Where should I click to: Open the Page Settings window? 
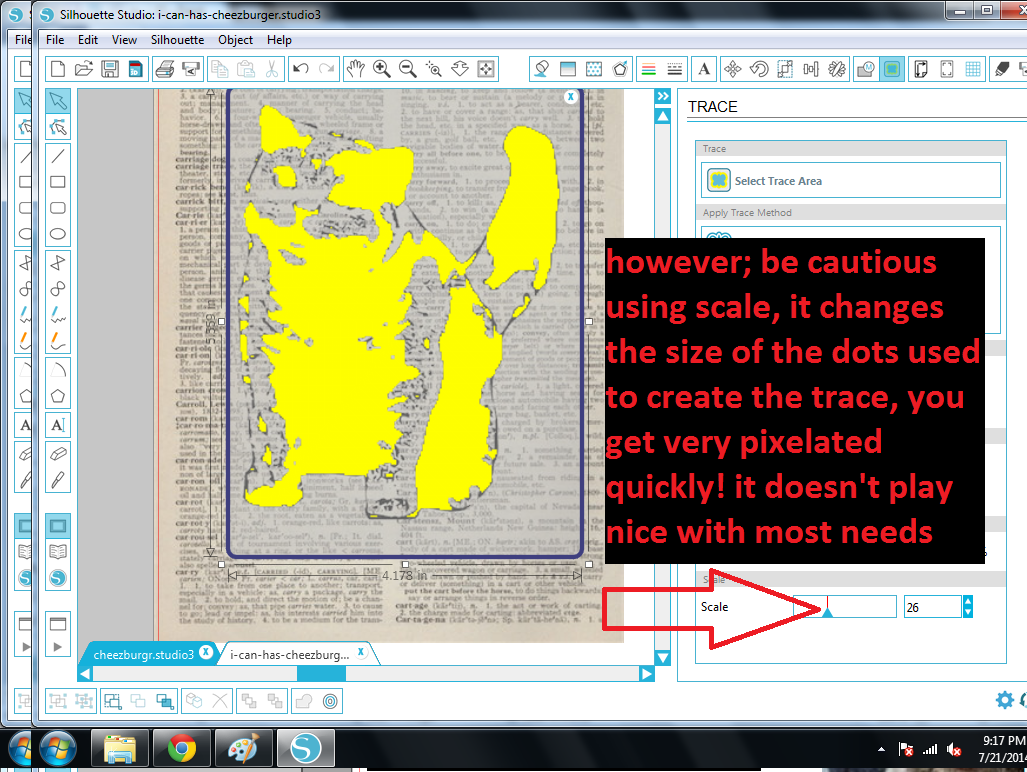[920, 69]
